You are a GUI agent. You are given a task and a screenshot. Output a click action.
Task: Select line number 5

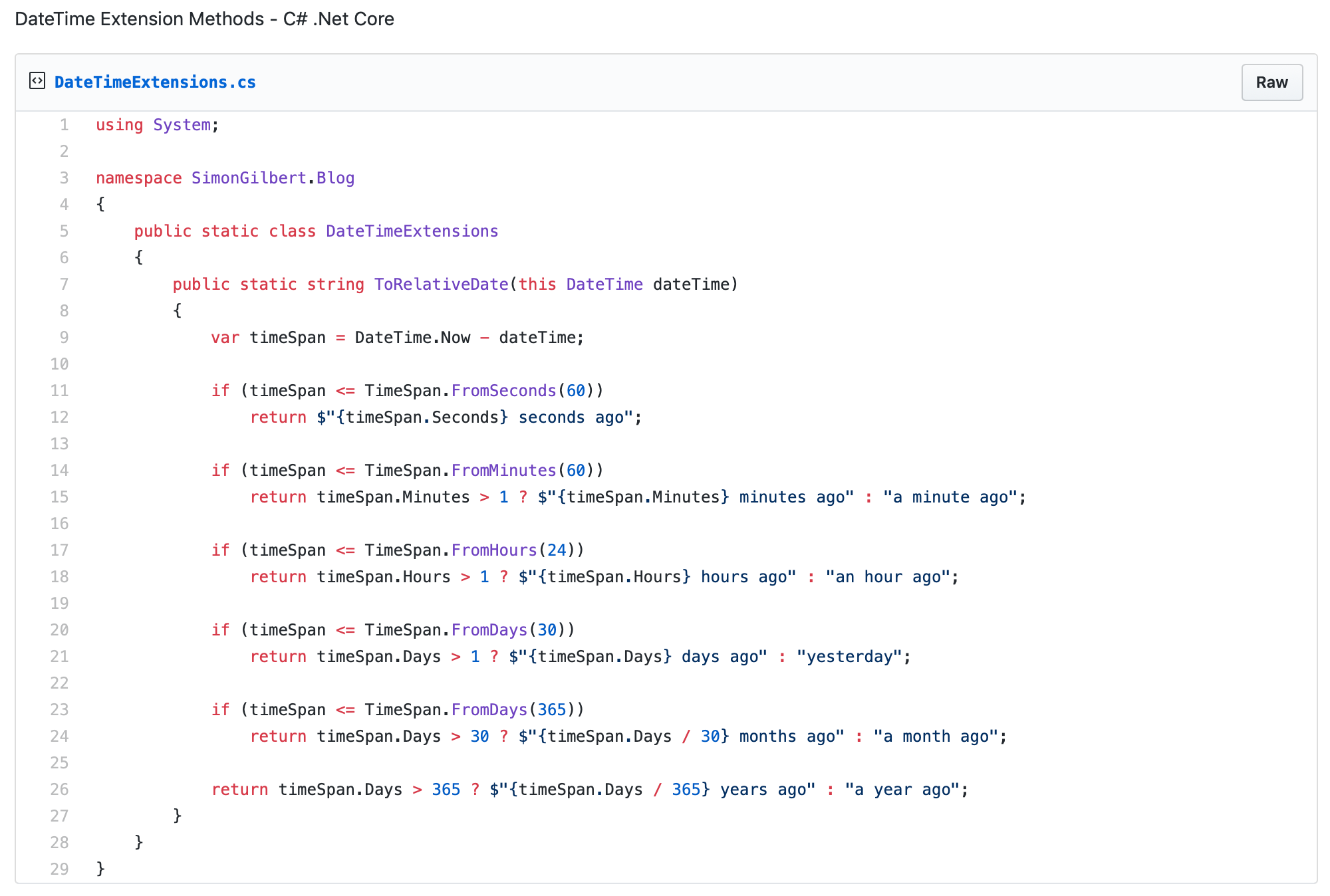pyautogui.click(x=64, y=231)
